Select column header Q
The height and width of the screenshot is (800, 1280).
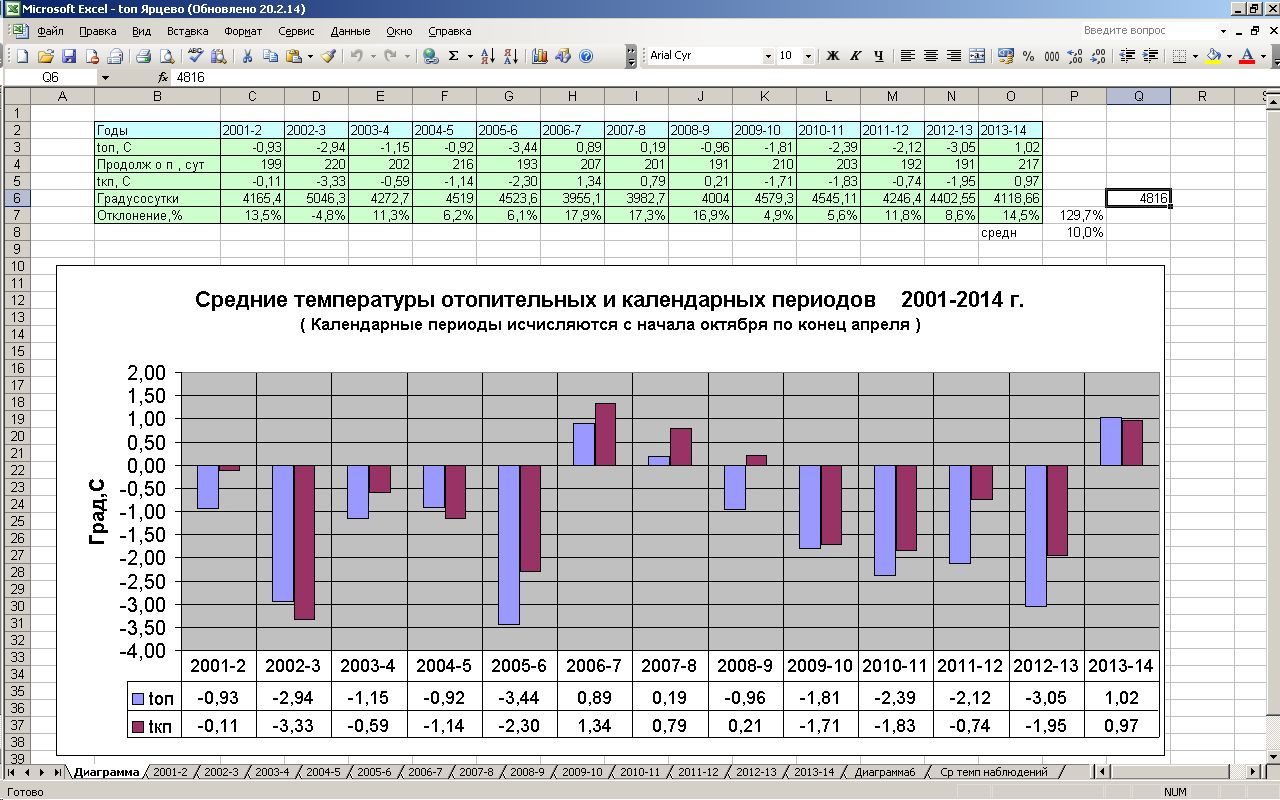click(1138, 96)
